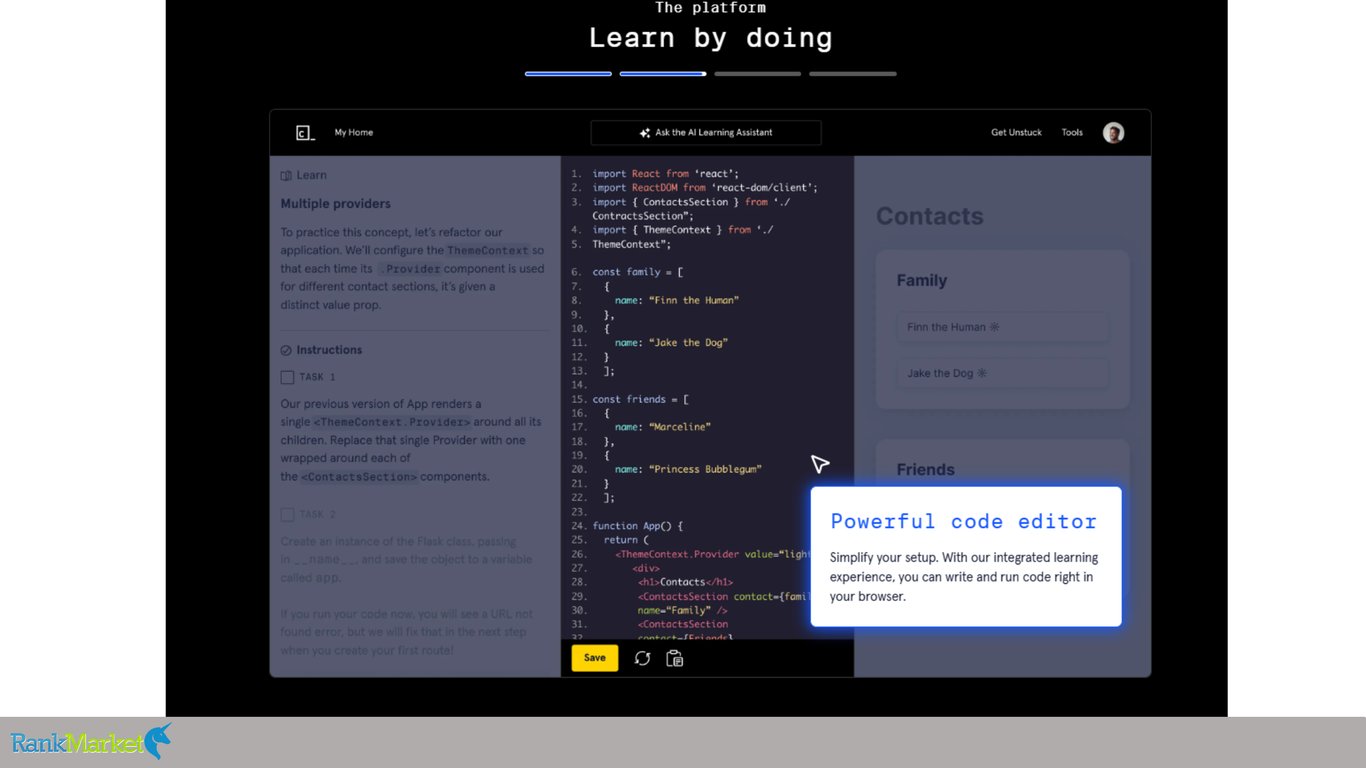Open the My Home link
Screen dimensions: 1366x768
coord(354,132)
